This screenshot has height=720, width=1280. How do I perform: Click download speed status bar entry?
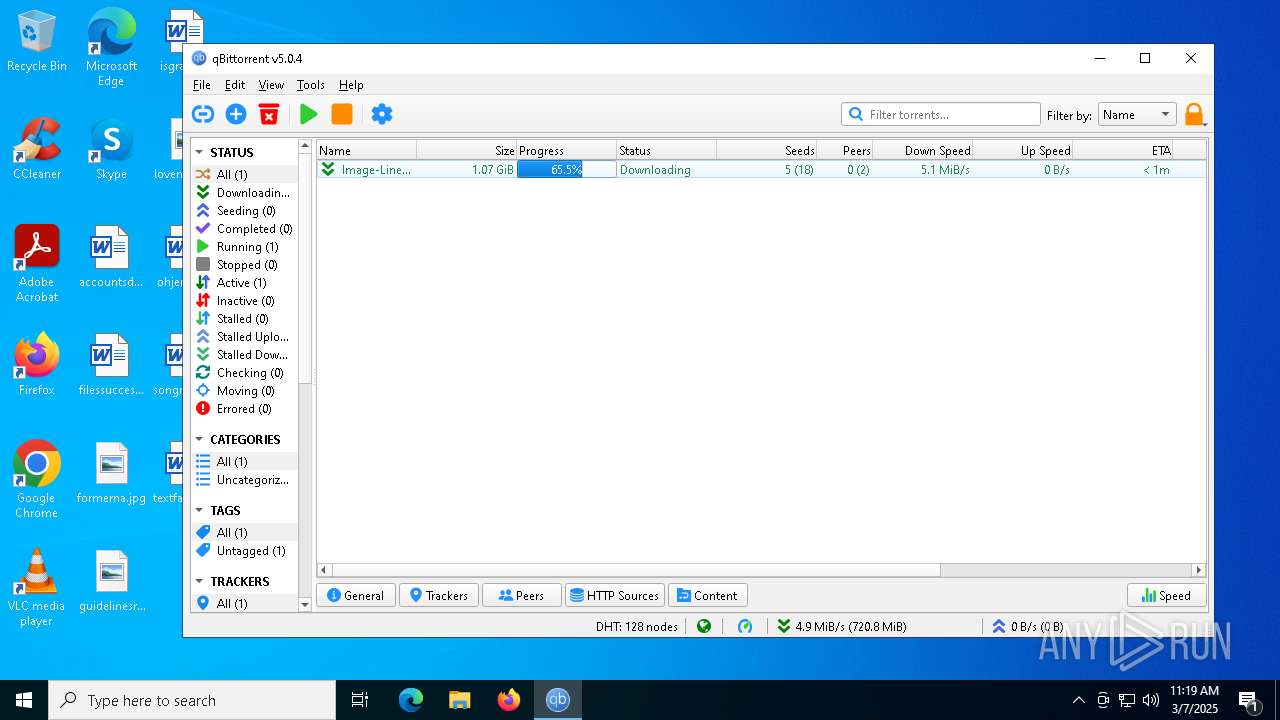tap(841, 626)
